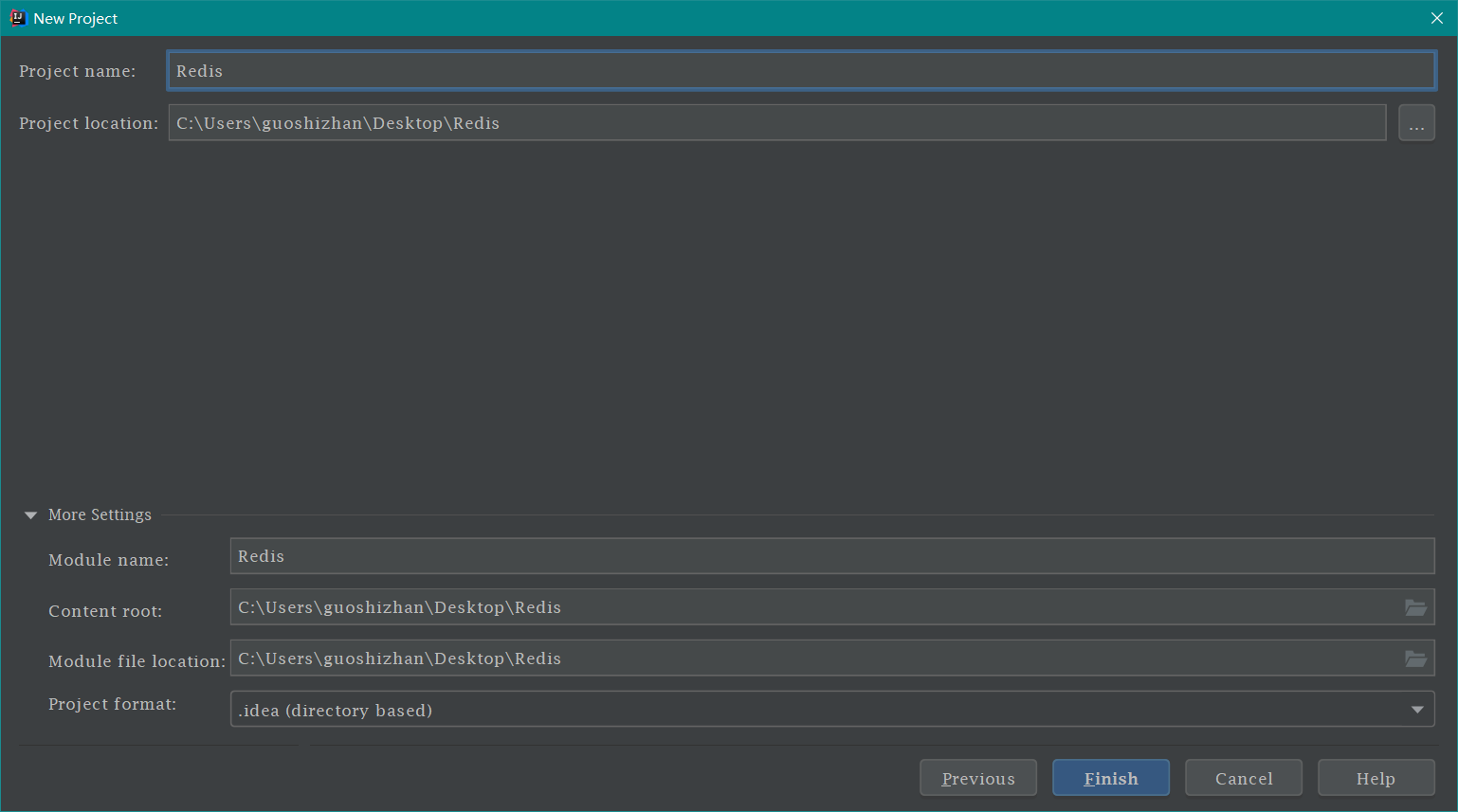The width and height of the screenshot is (1458, 812).
Task: Edit the Module name field
Action: [x=830, y=556]
